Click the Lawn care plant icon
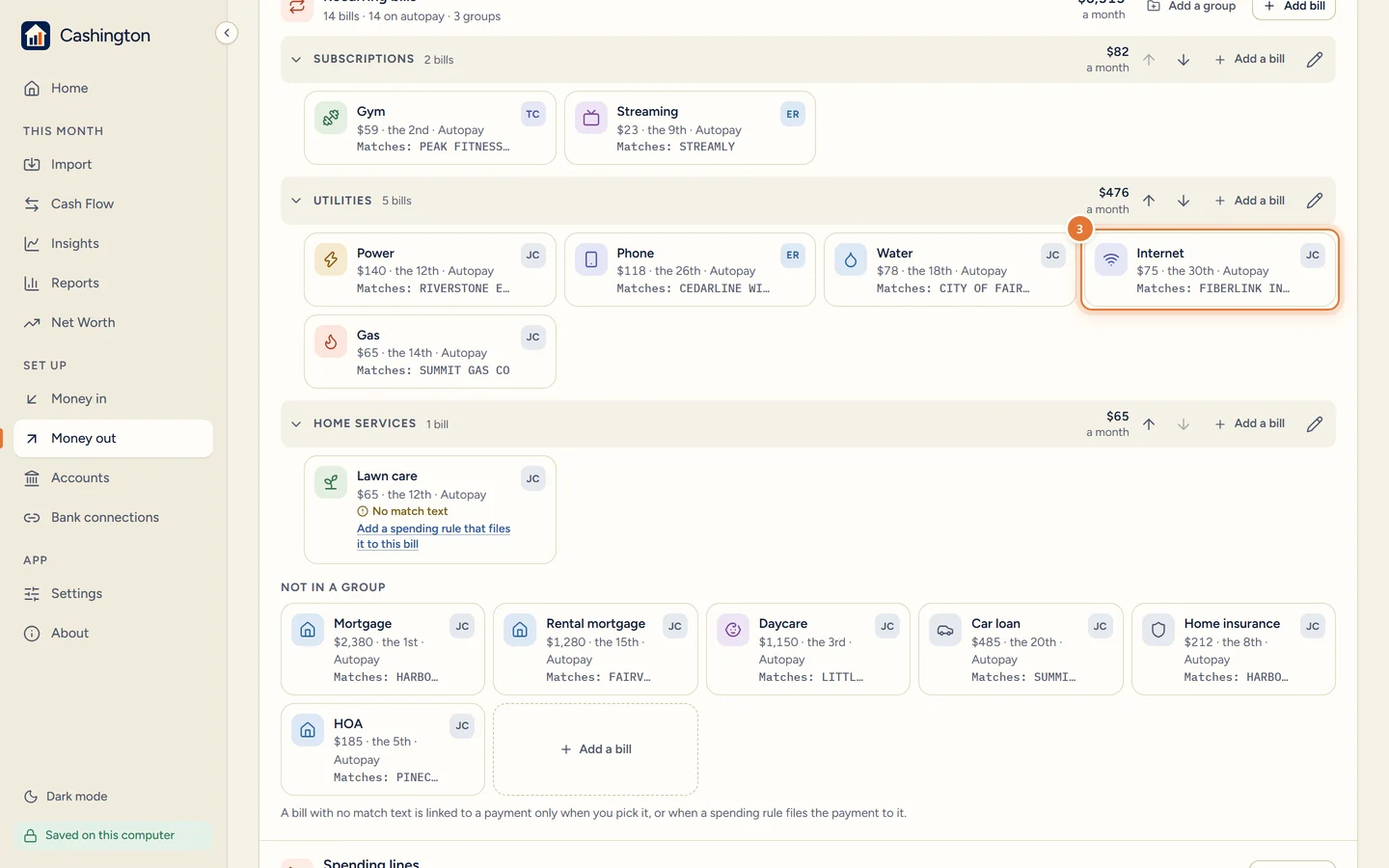 tap(331, 482)
